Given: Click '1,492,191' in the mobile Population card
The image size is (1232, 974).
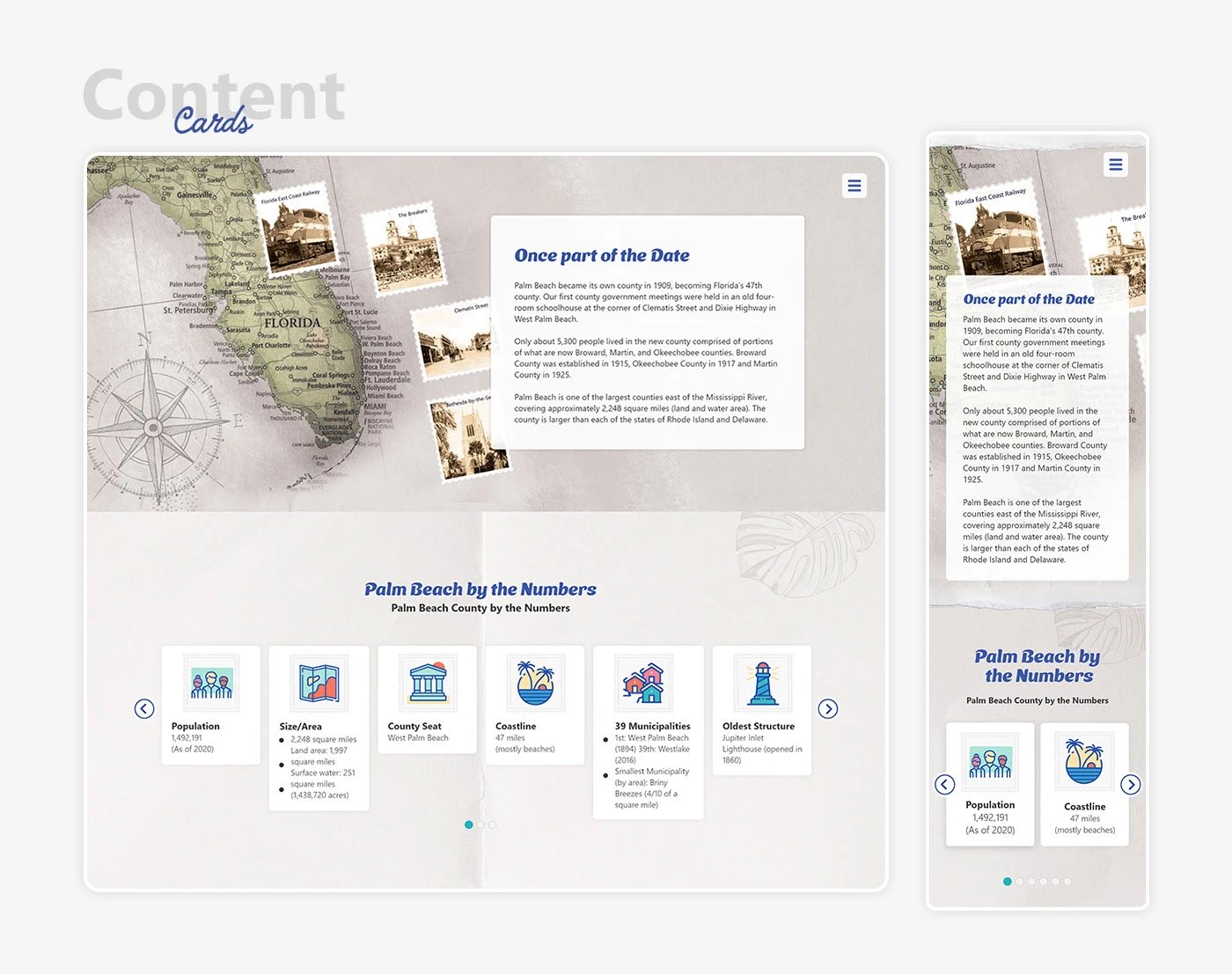Looking at the screenshot, I should (x=990, y=817).
